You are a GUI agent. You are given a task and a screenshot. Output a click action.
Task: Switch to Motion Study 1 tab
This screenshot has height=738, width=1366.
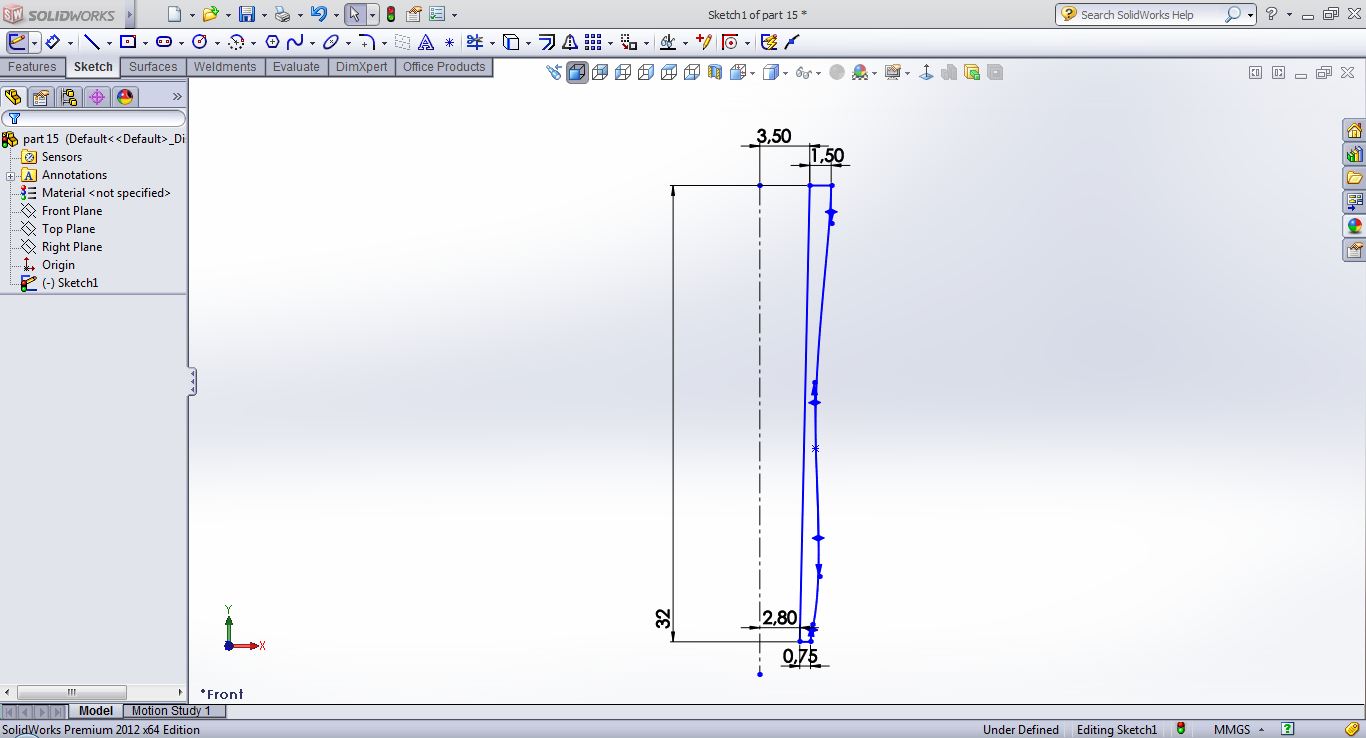click(x=171, y=711)
